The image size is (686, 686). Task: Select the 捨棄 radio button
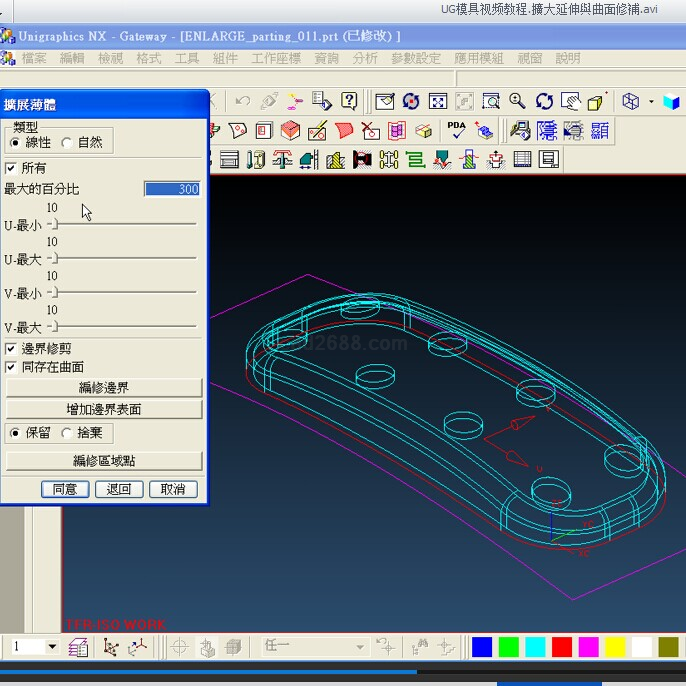[x=67, y=433]
